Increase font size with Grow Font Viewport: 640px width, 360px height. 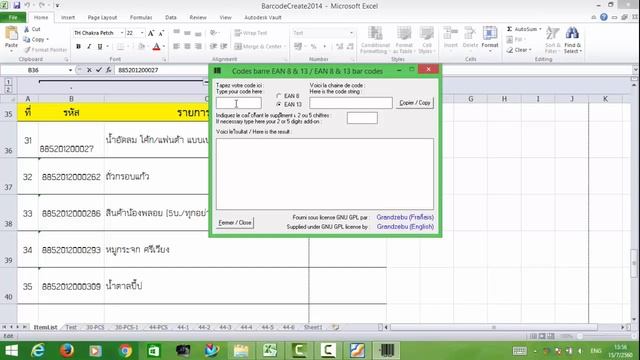pos(151,33)
